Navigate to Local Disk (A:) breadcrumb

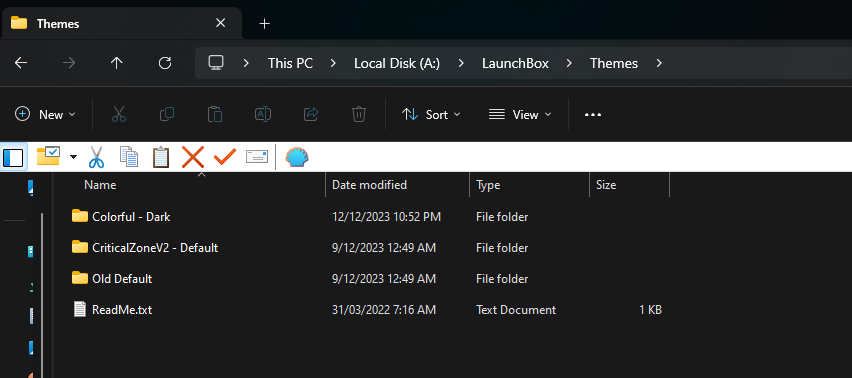click(397, 64)
